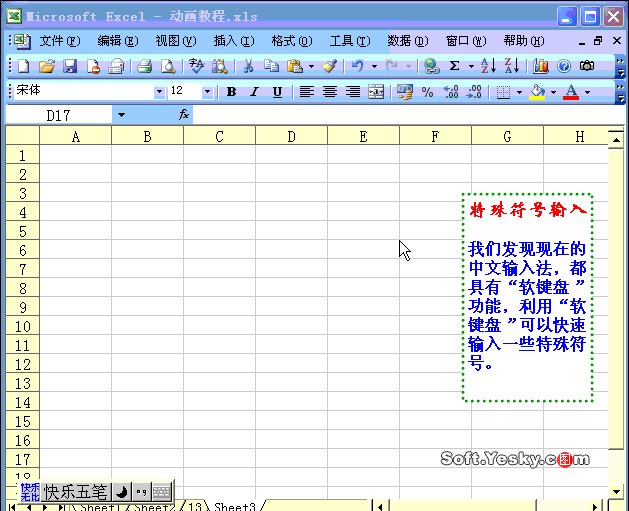This screenshot has width=629, height=511.
Task: Toggle the IME soft keyboard button
Action: (162, 491)
